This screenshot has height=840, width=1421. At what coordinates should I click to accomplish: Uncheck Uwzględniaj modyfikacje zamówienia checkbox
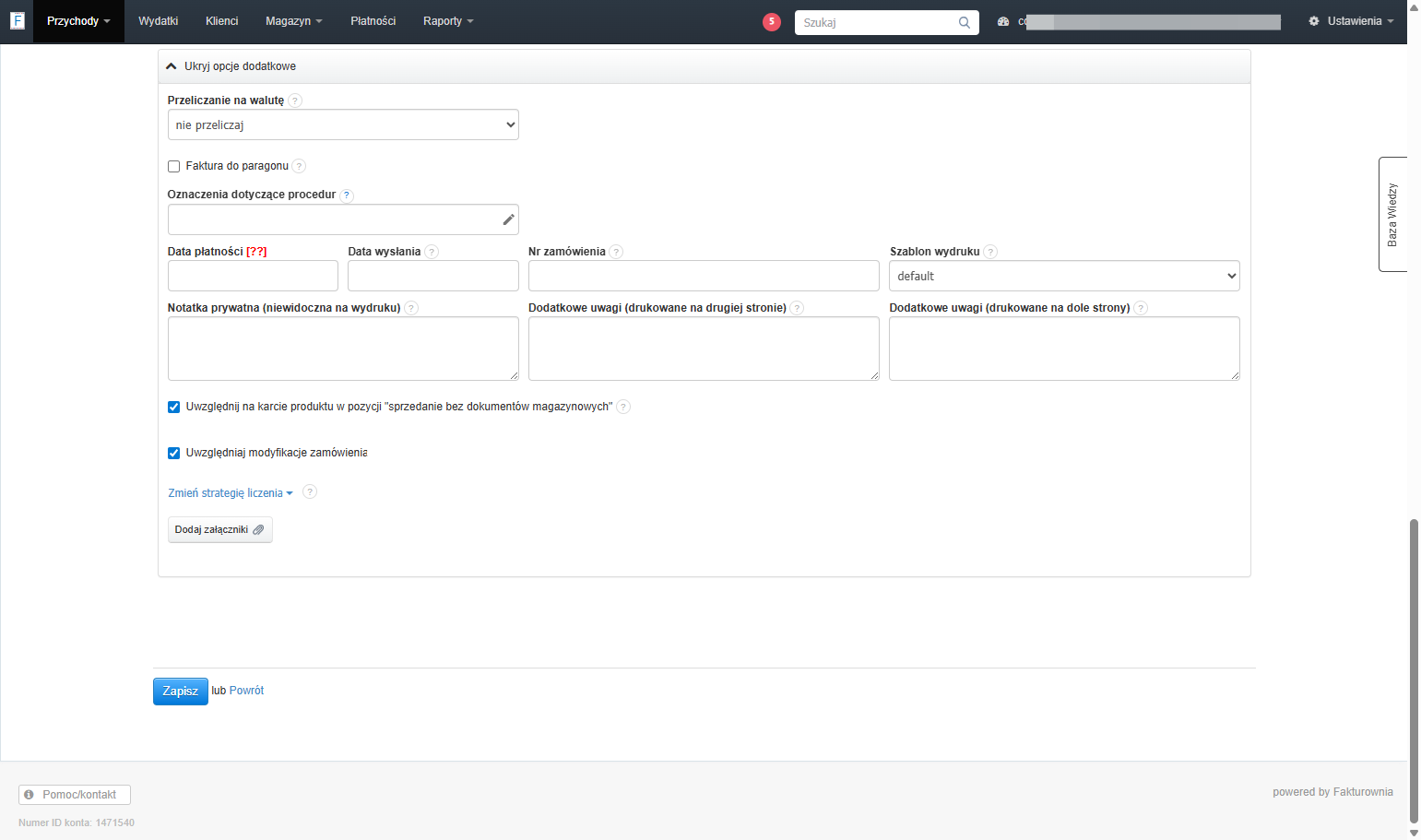pyautogui.click(x=173, y=453)
